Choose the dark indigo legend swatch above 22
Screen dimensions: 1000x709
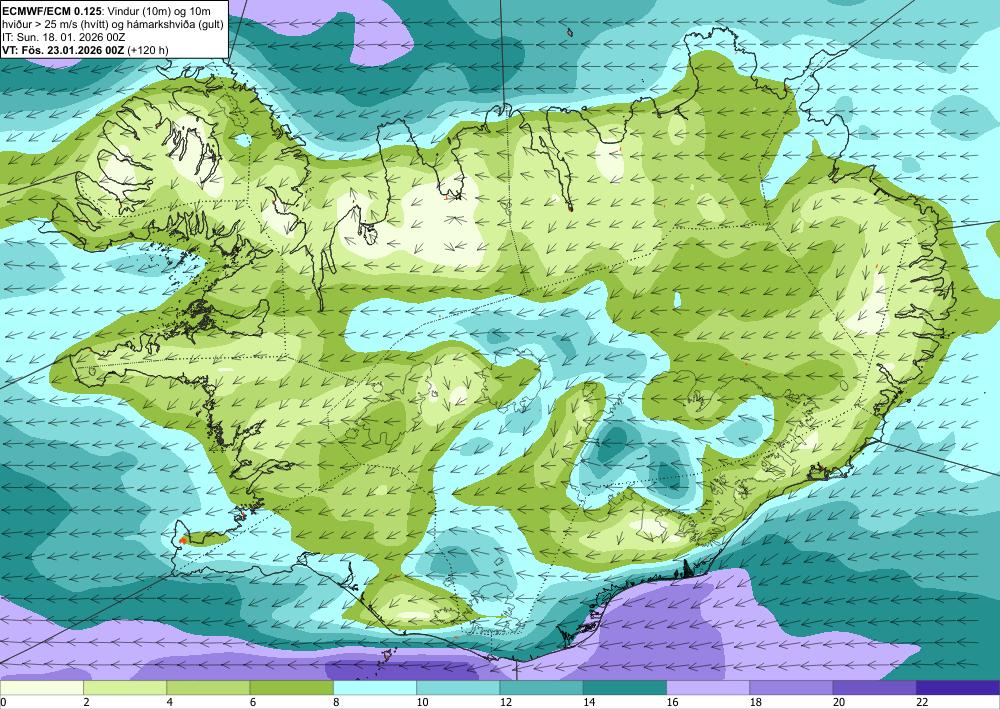tap(958, 687)
